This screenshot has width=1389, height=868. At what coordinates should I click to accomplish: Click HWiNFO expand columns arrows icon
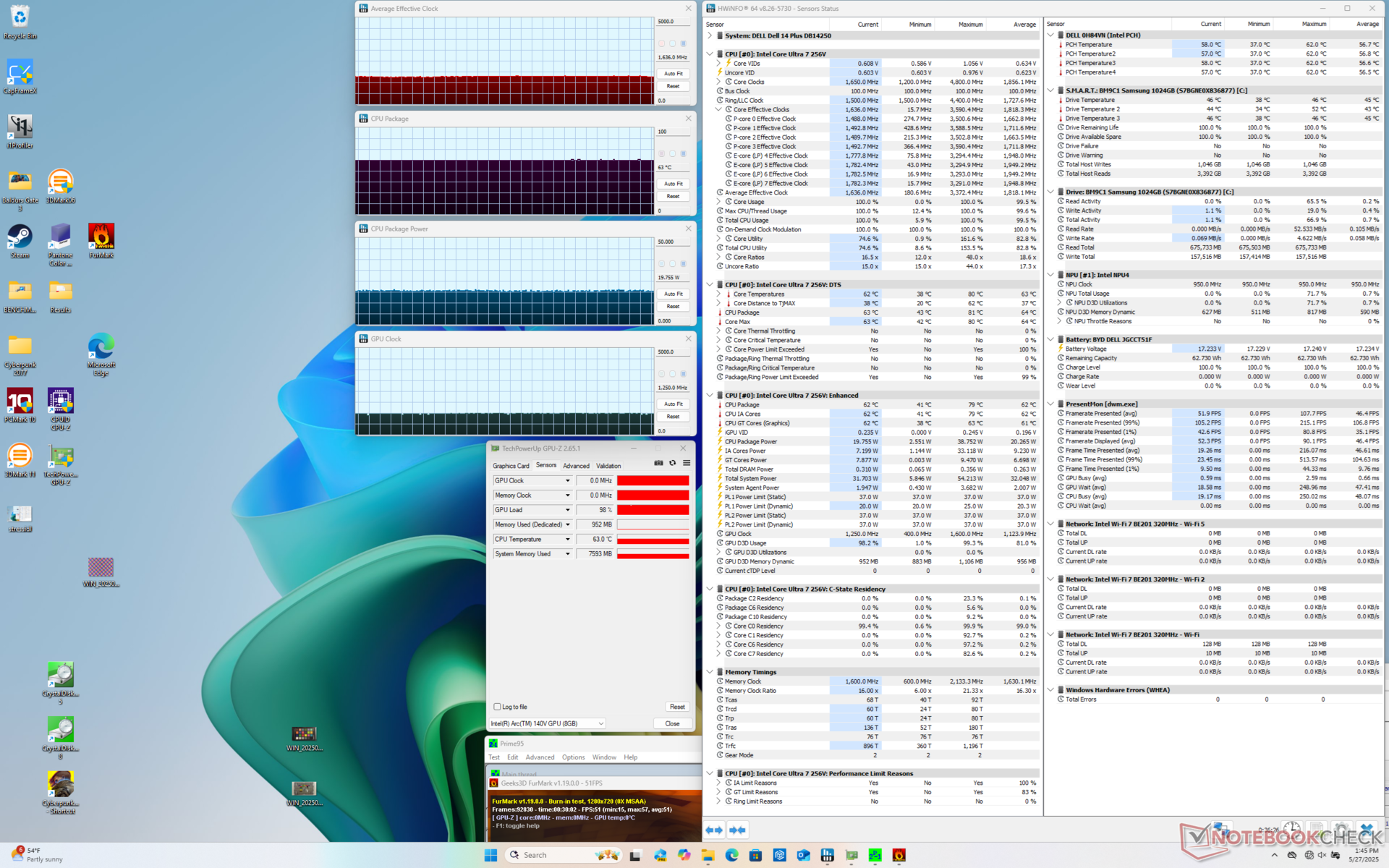click(714, 830)
